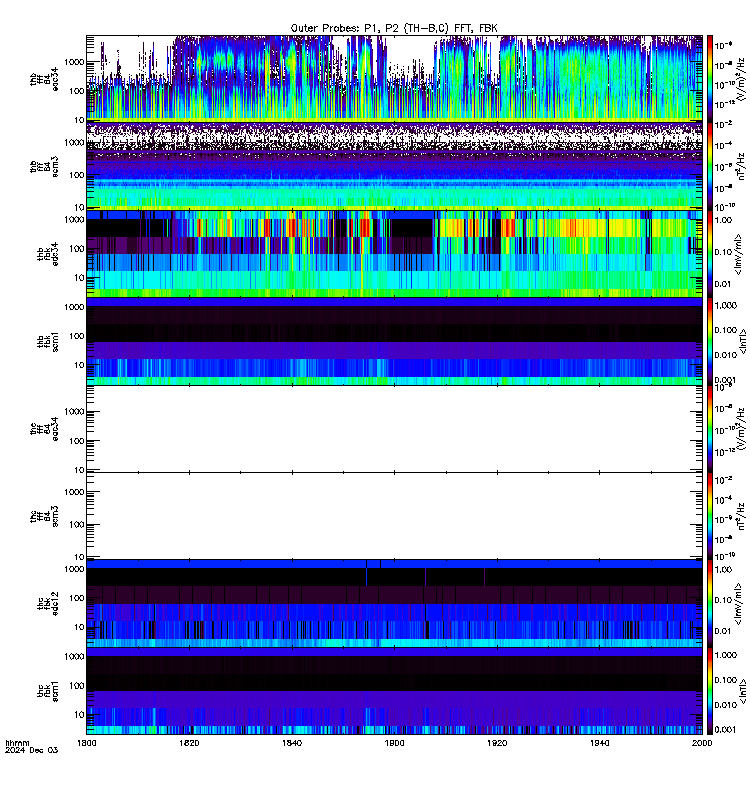This screenshot has width=750, height=800.
Task: Click the 'thb fbk scm1' panel axis label
Action: tap(47, 341)
